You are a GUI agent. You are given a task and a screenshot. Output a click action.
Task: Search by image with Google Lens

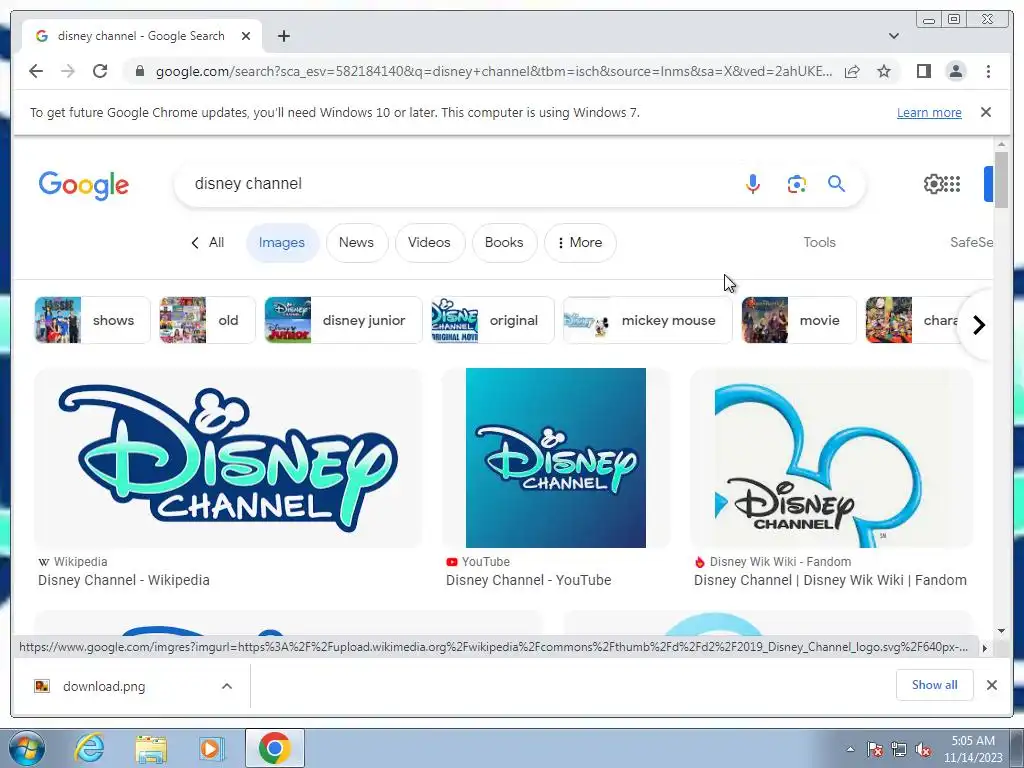[x=796, y=184]
